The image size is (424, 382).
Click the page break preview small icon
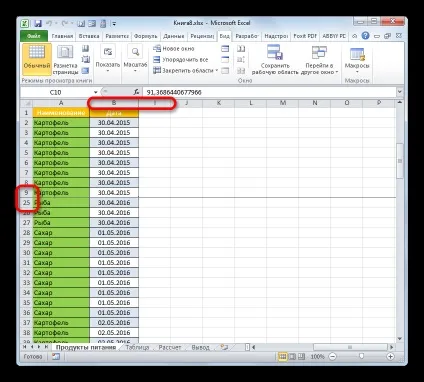point(86,49)
